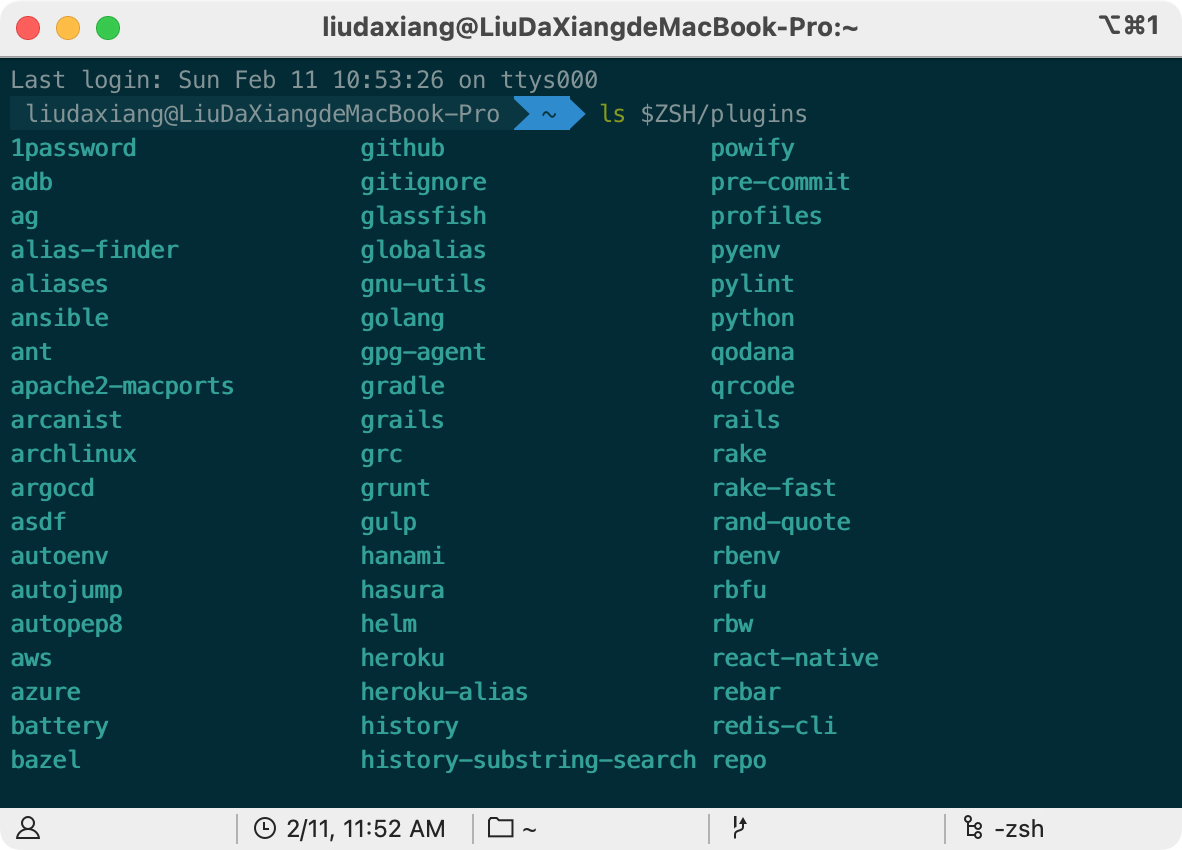Click the clock icon in status bar
Image resolution: width=1182 pixels, height=850 pixels.
pyautogui.click(x=265, y=828)
